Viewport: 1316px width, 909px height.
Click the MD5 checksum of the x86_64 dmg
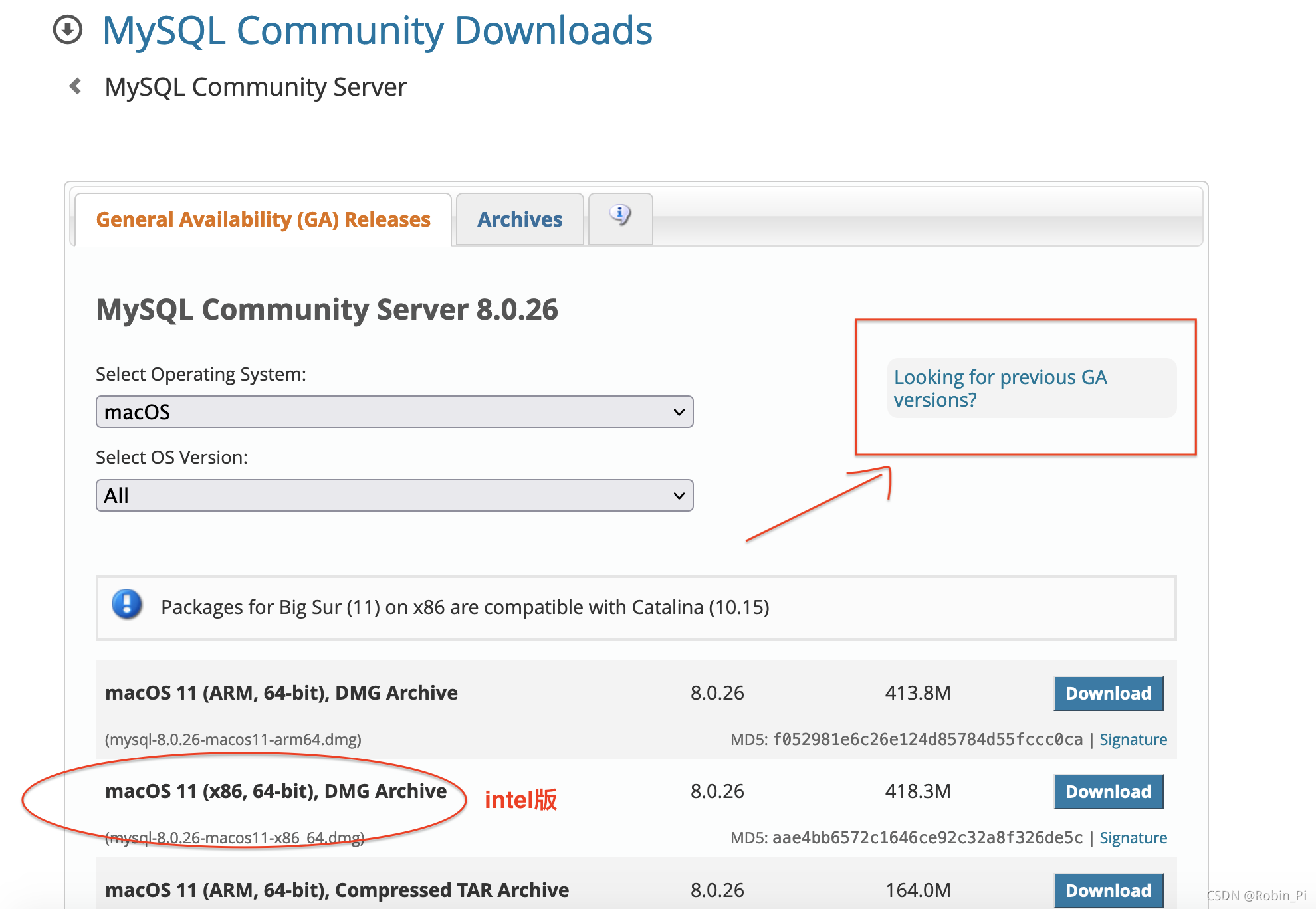click(927, 838)
